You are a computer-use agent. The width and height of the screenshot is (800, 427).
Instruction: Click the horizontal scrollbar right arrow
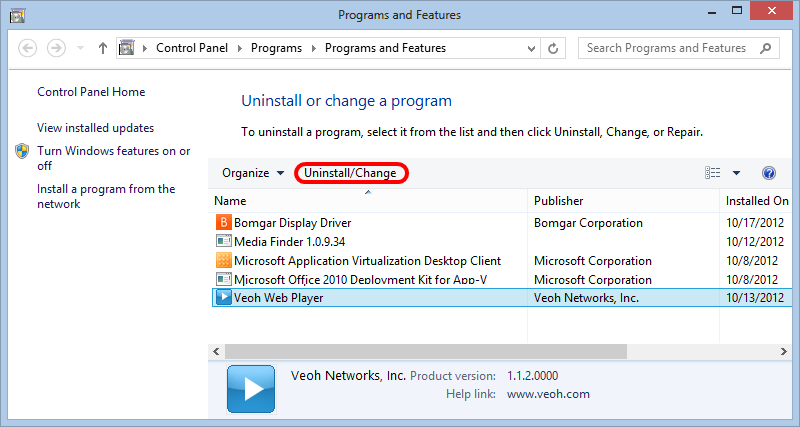click(x=784, y=351)
